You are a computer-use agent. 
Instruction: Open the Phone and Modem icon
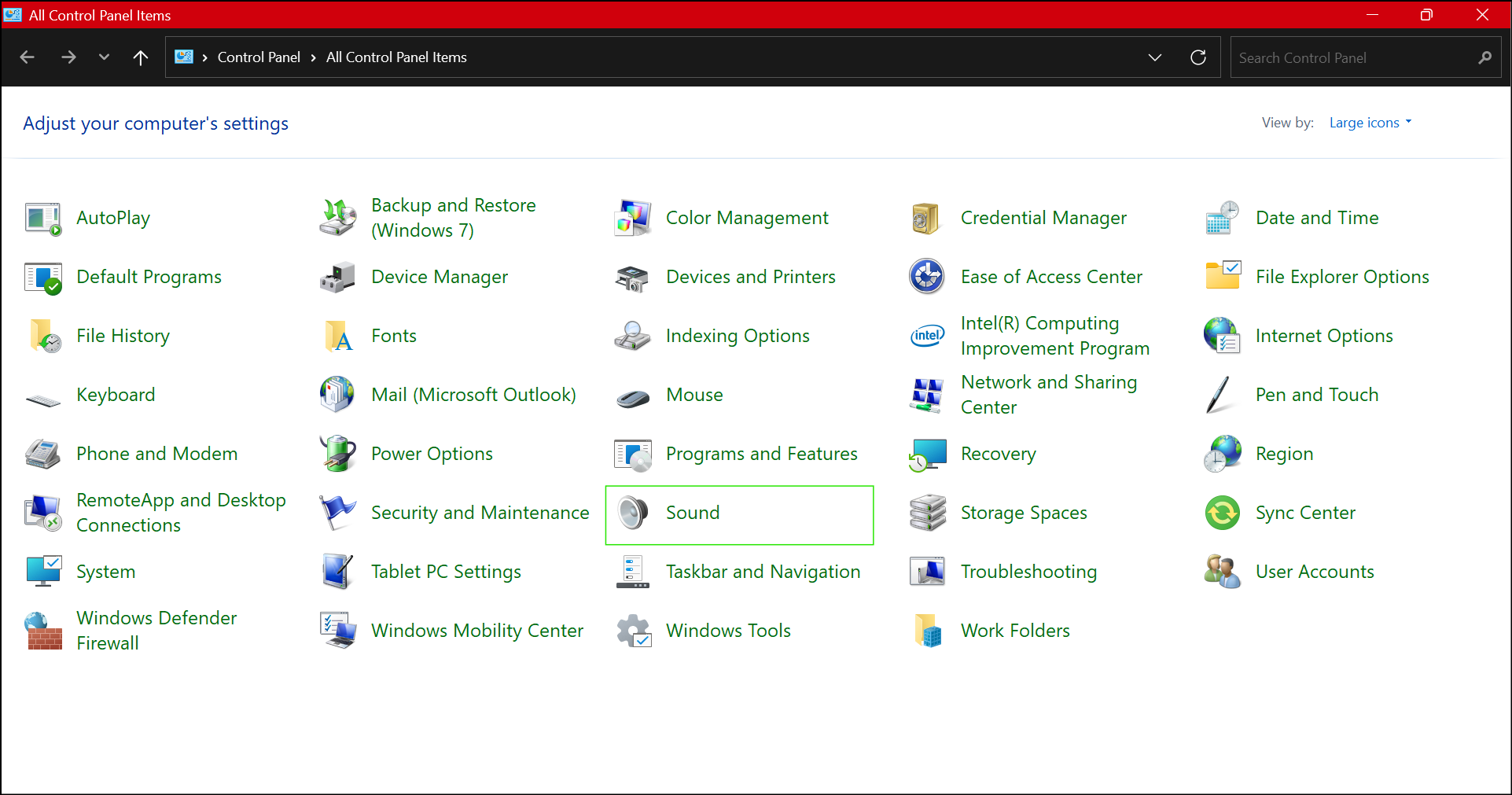(43, 454)
